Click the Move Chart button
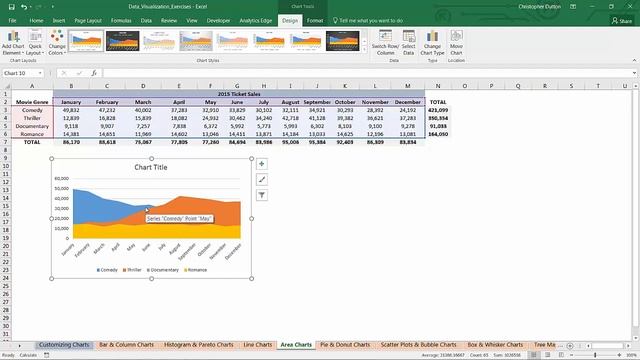This screenshot has height=360, width=640. [456, 42]
